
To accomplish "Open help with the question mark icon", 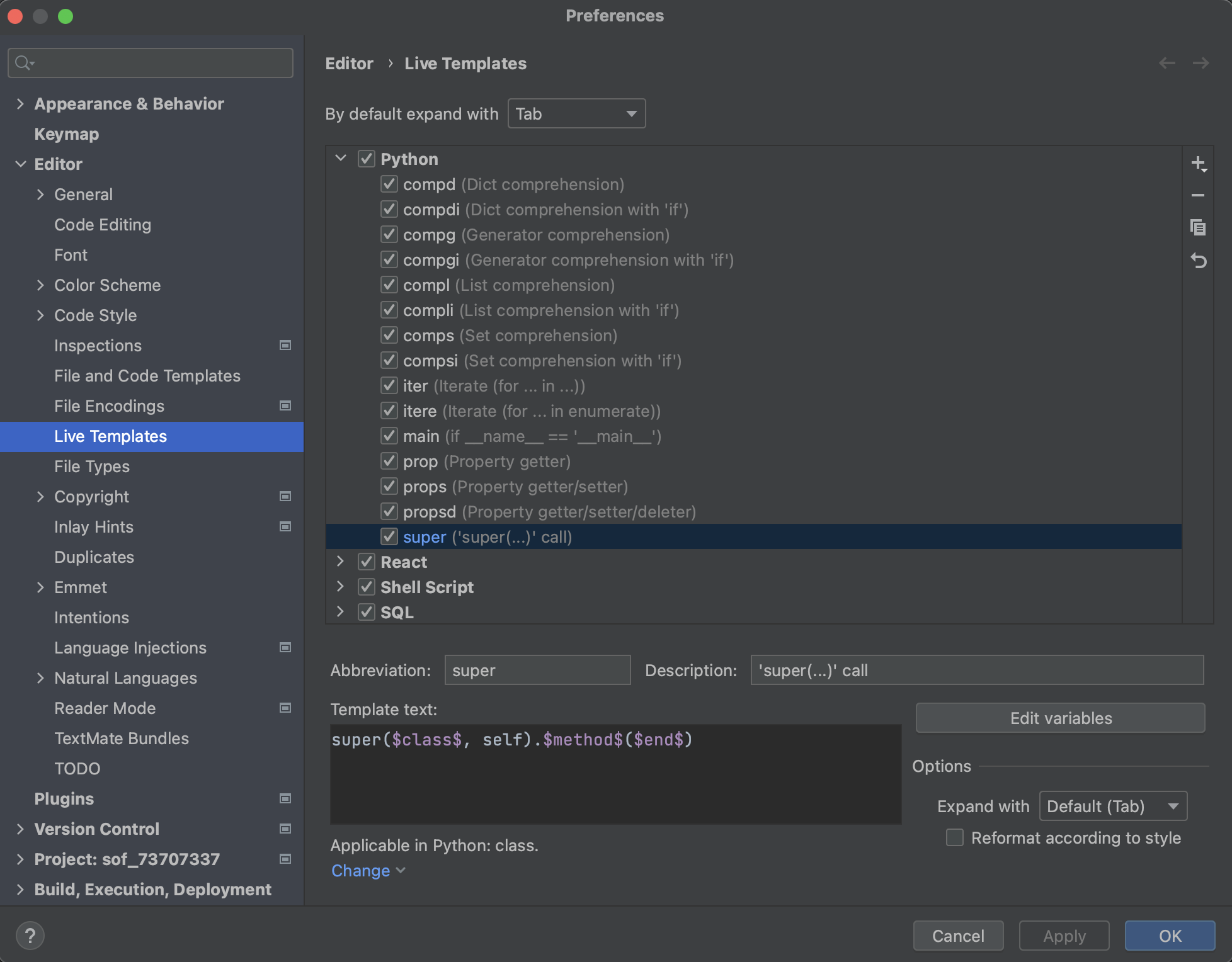I will click(30, 936).
